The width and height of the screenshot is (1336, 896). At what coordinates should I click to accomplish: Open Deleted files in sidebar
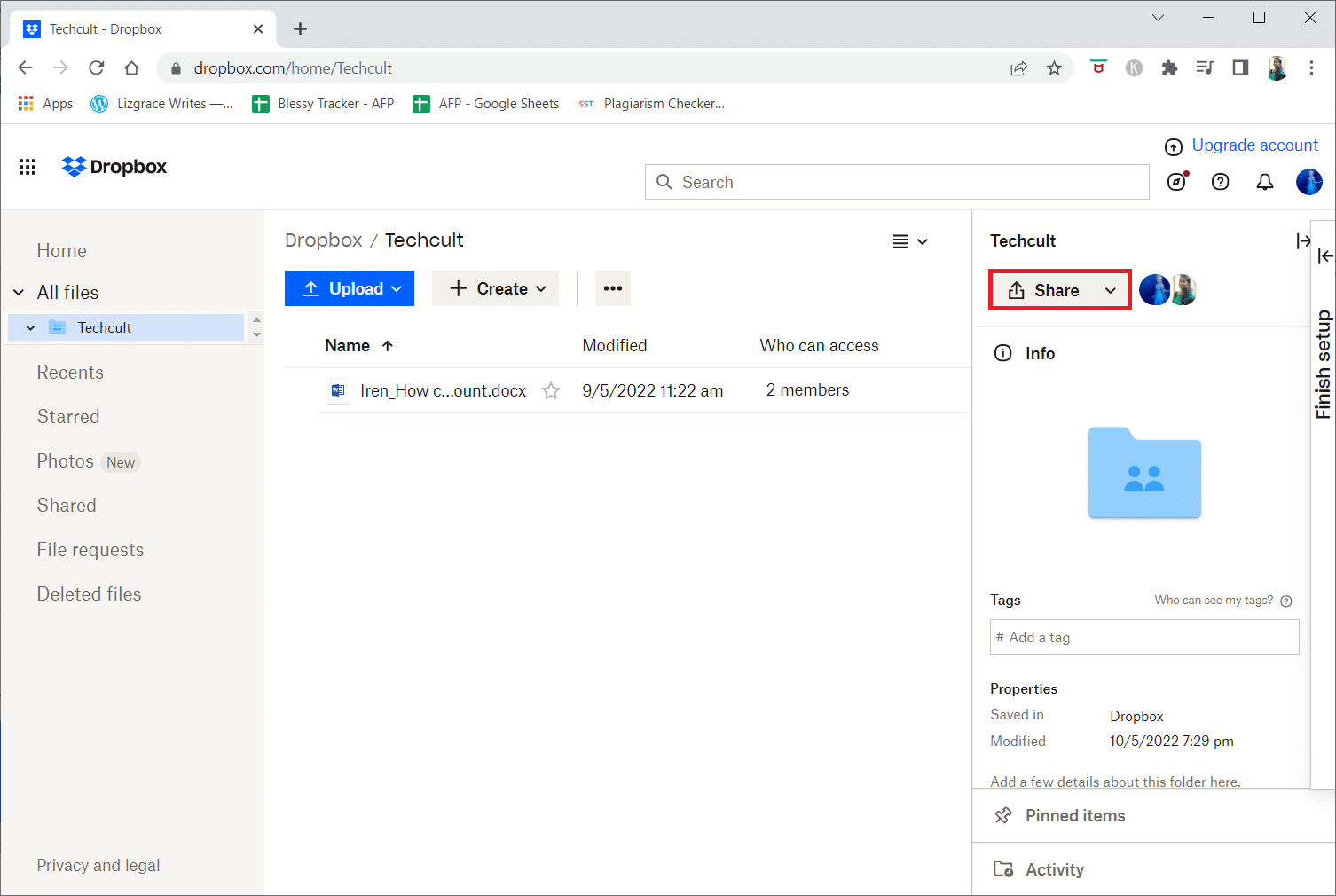tap(89, 594)
